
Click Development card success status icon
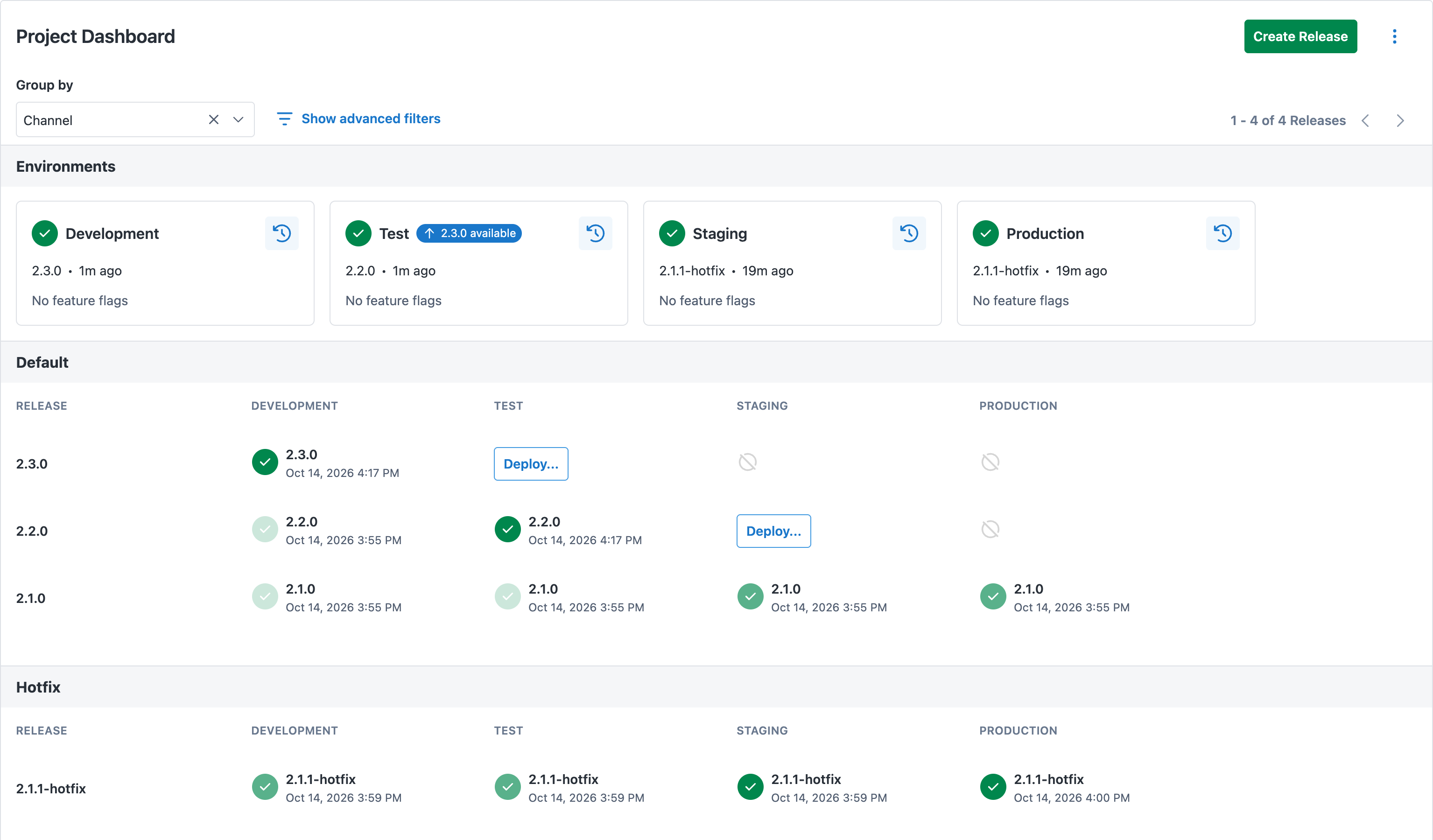tap(45, 233)
